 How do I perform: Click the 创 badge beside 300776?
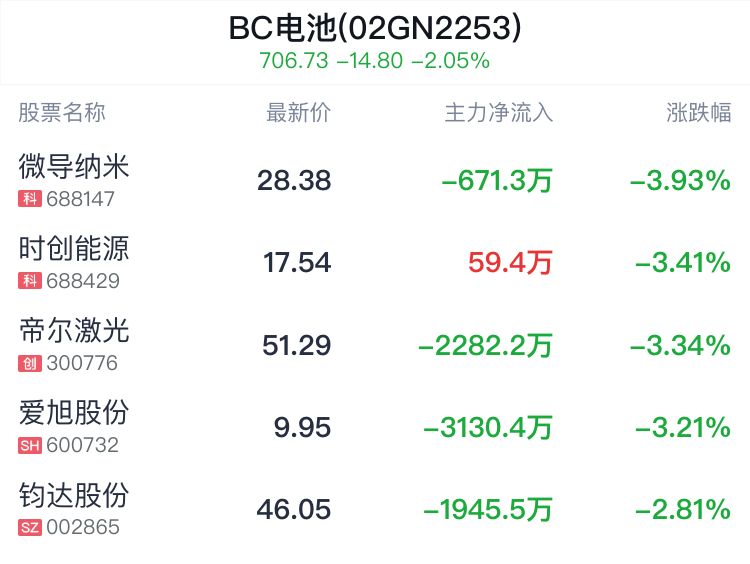click(x=30, y=363)
